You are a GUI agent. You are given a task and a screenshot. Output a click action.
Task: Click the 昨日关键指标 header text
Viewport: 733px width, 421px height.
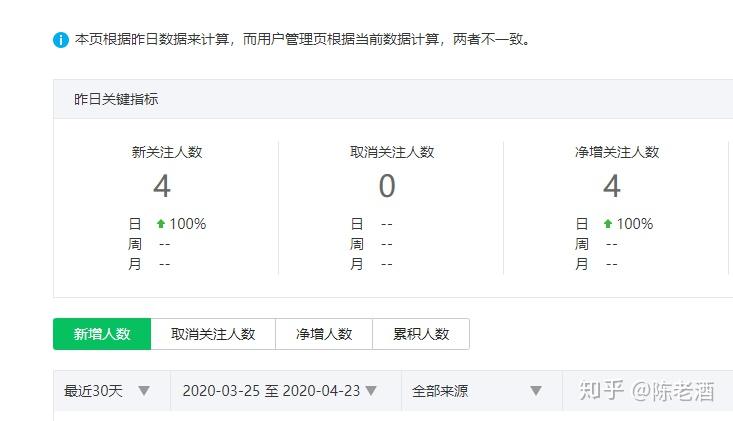(x=116, y=99)
